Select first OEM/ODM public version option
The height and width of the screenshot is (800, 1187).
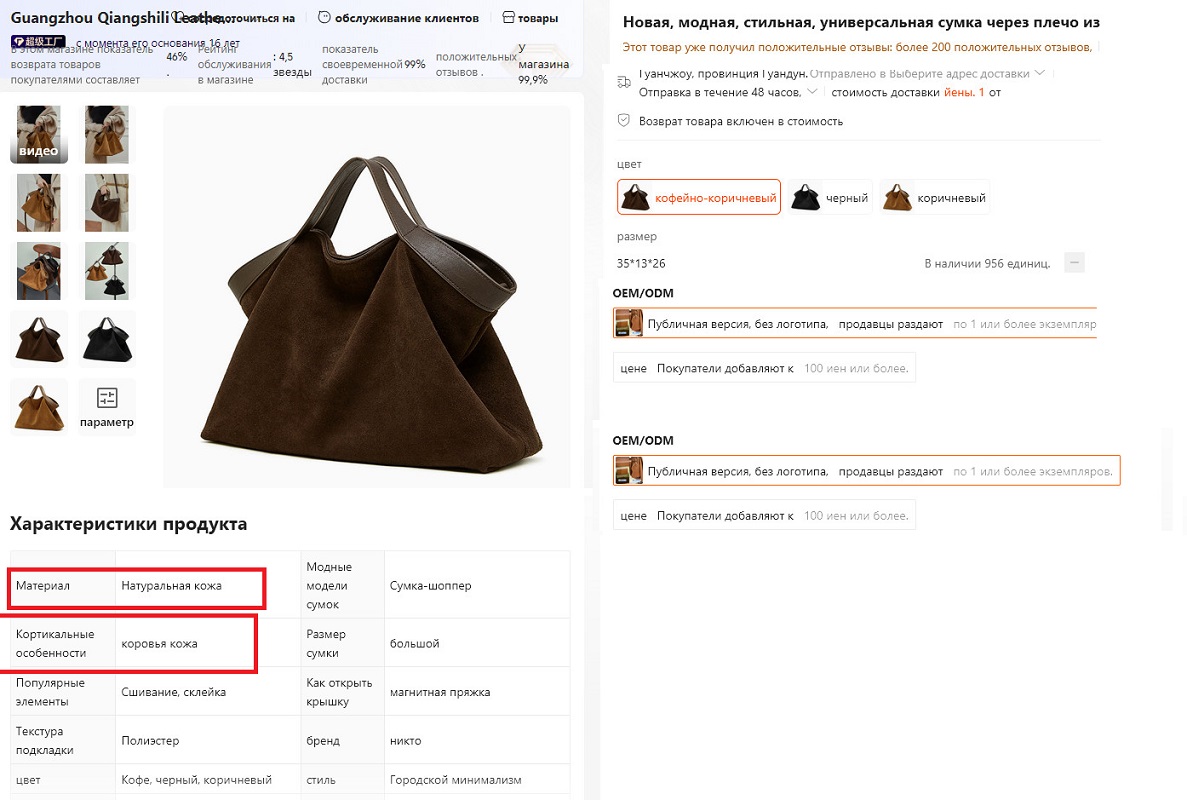point(855,323)
